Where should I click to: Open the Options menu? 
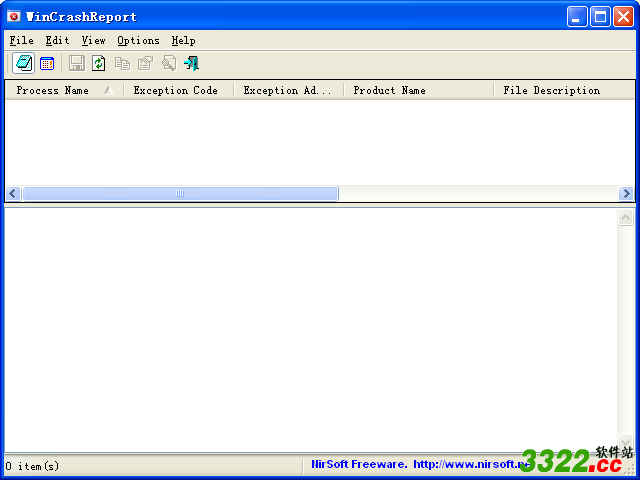(x=138, y=40)
